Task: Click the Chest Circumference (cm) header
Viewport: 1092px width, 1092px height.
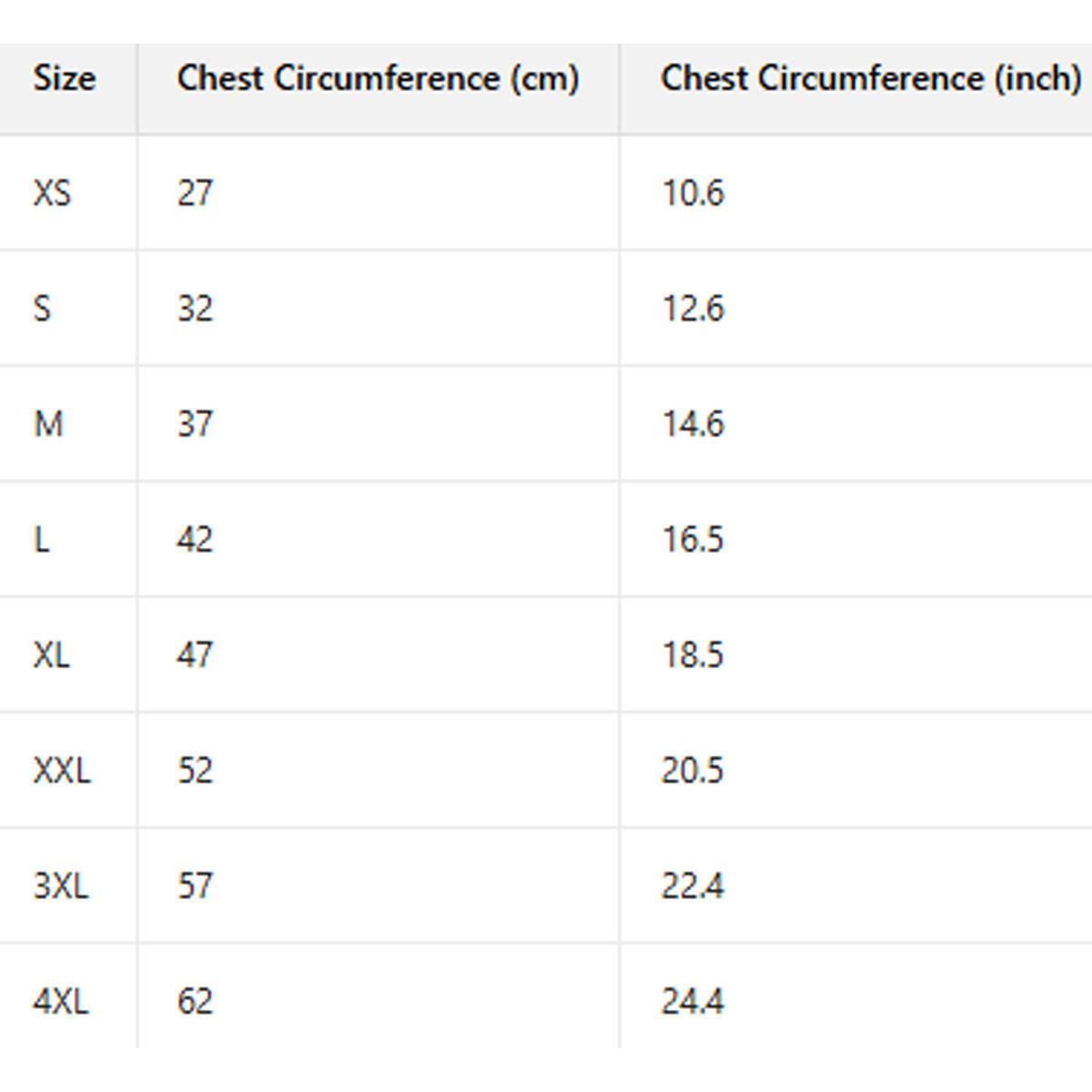Action: tap(378, 79)
